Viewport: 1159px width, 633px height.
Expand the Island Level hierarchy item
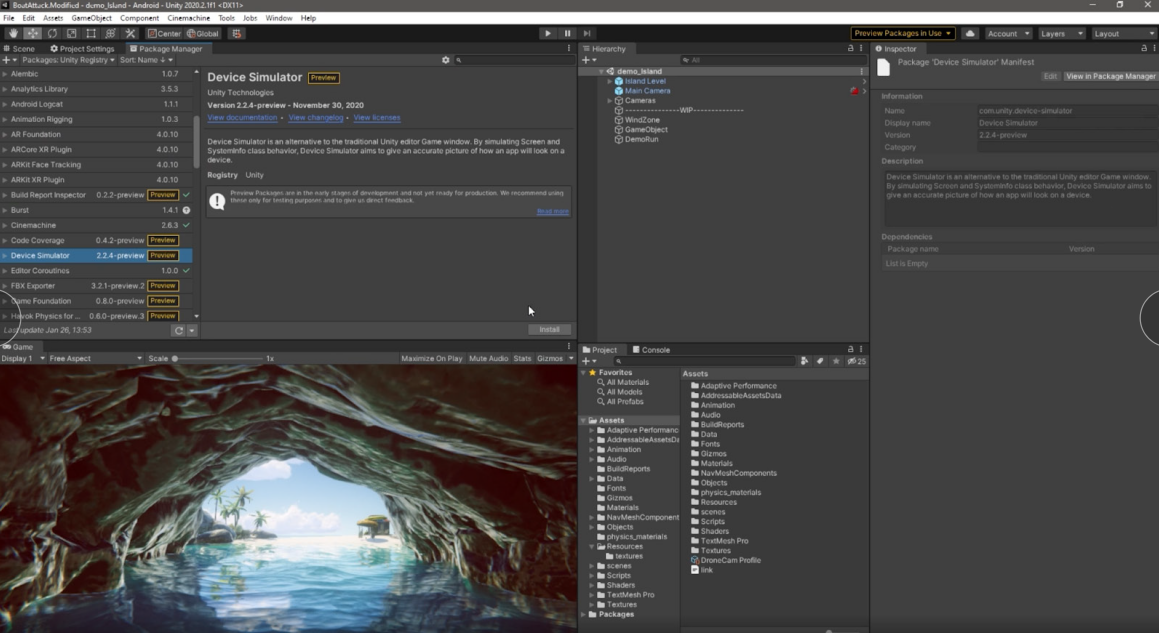(x=608, y=80)
